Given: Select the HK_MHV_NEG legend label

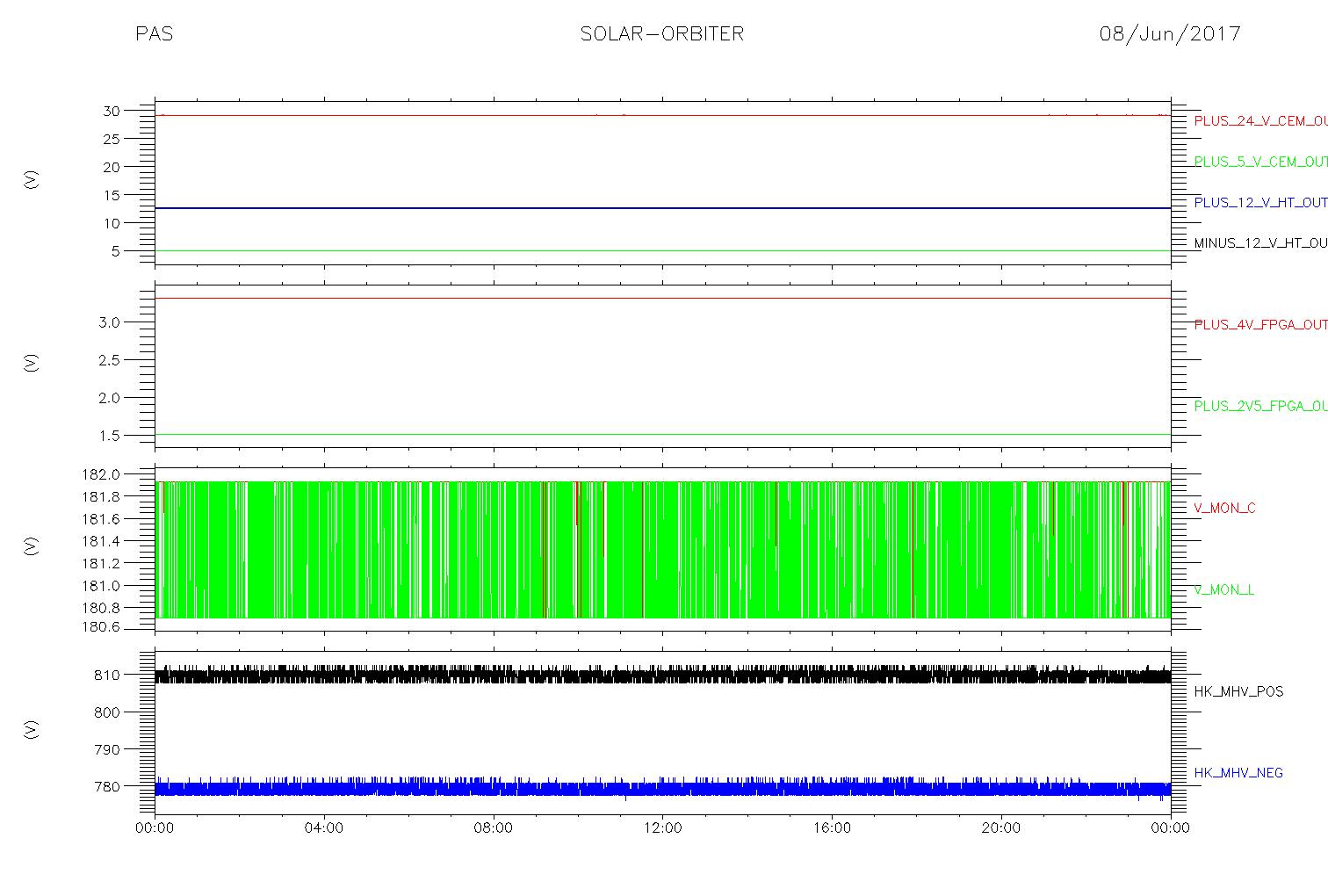Looking at the screenshot, I should click(1238, 772).
